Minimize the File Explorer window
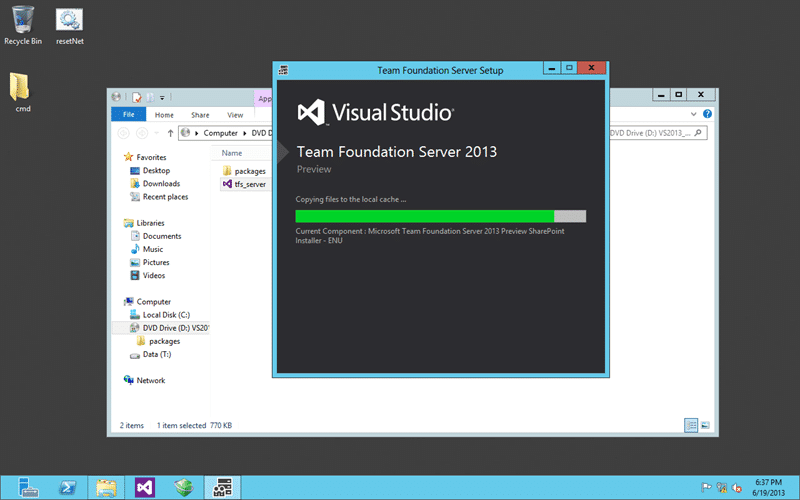800x500 pixels. coord(661,95)
